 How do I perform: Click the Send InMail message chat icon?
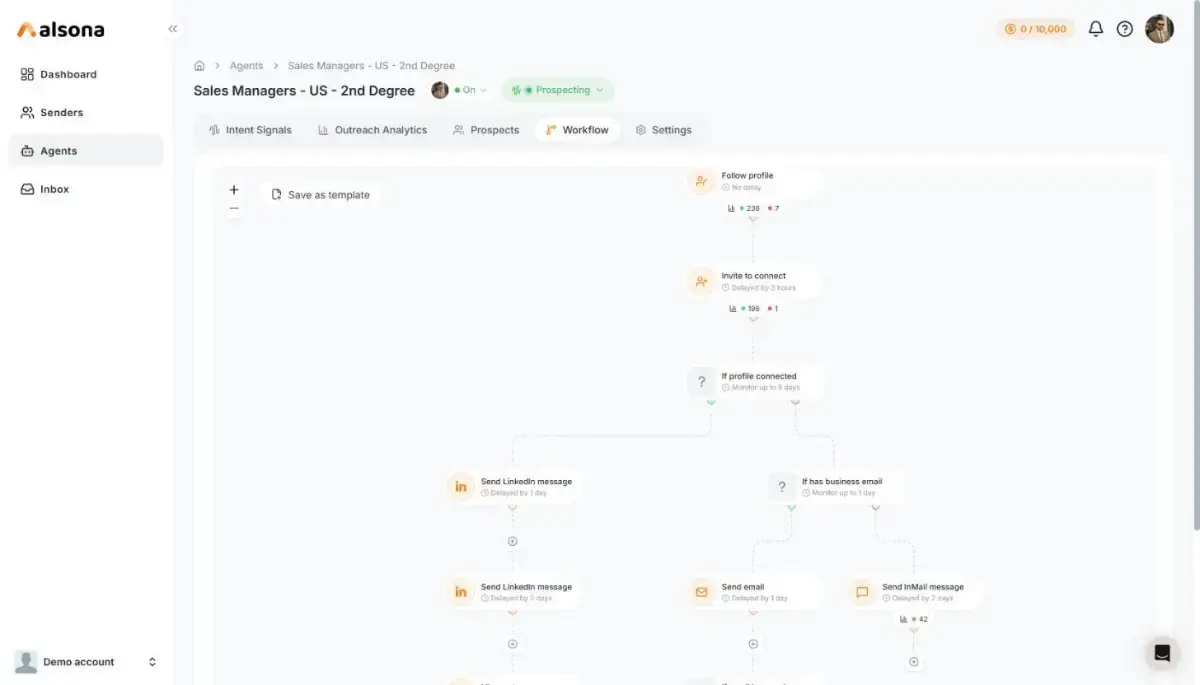pyautogui.click(x=862, y=592)
